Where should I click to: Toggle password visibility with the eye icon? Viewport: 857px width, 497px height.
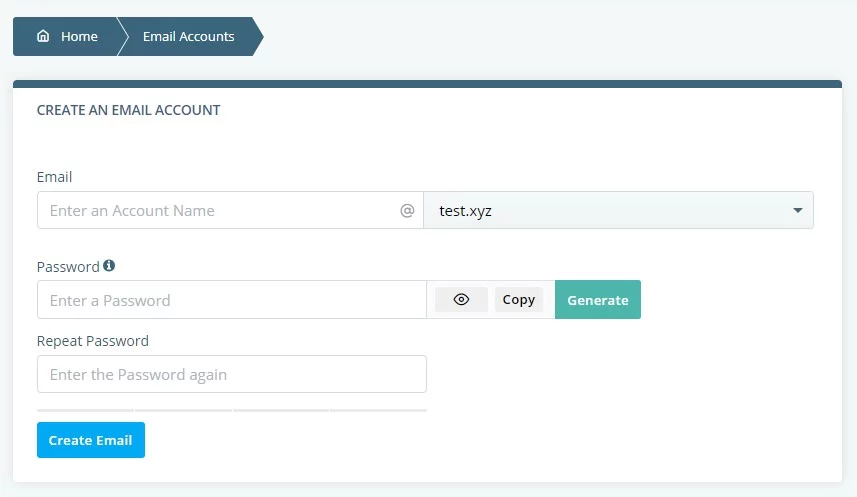click(x=461, y=300)
